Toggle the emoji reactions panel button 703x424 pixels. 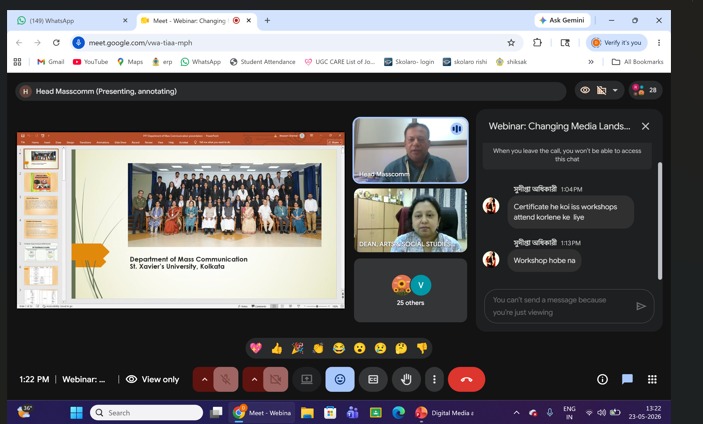(340, 379)
